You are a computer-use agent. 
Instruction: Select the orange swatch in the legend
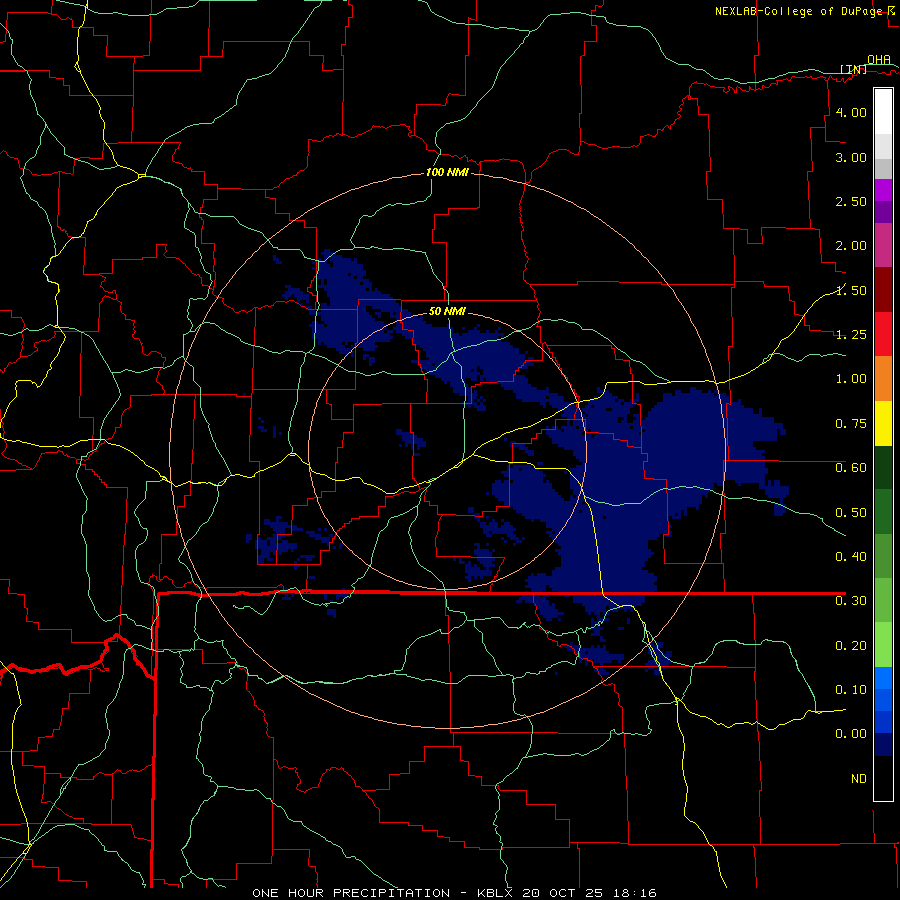(x=883, y=379)
